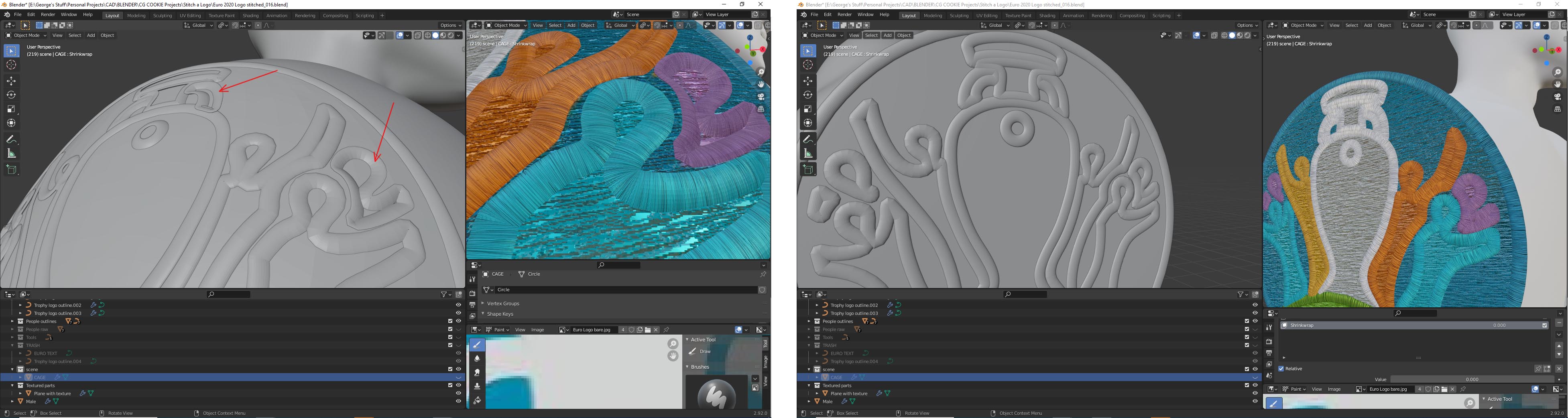The width and height of the screenshot is (1568, 418).
Task: Hide People outlines collection in left window's outliner
Action: click(x=458, y=321)
